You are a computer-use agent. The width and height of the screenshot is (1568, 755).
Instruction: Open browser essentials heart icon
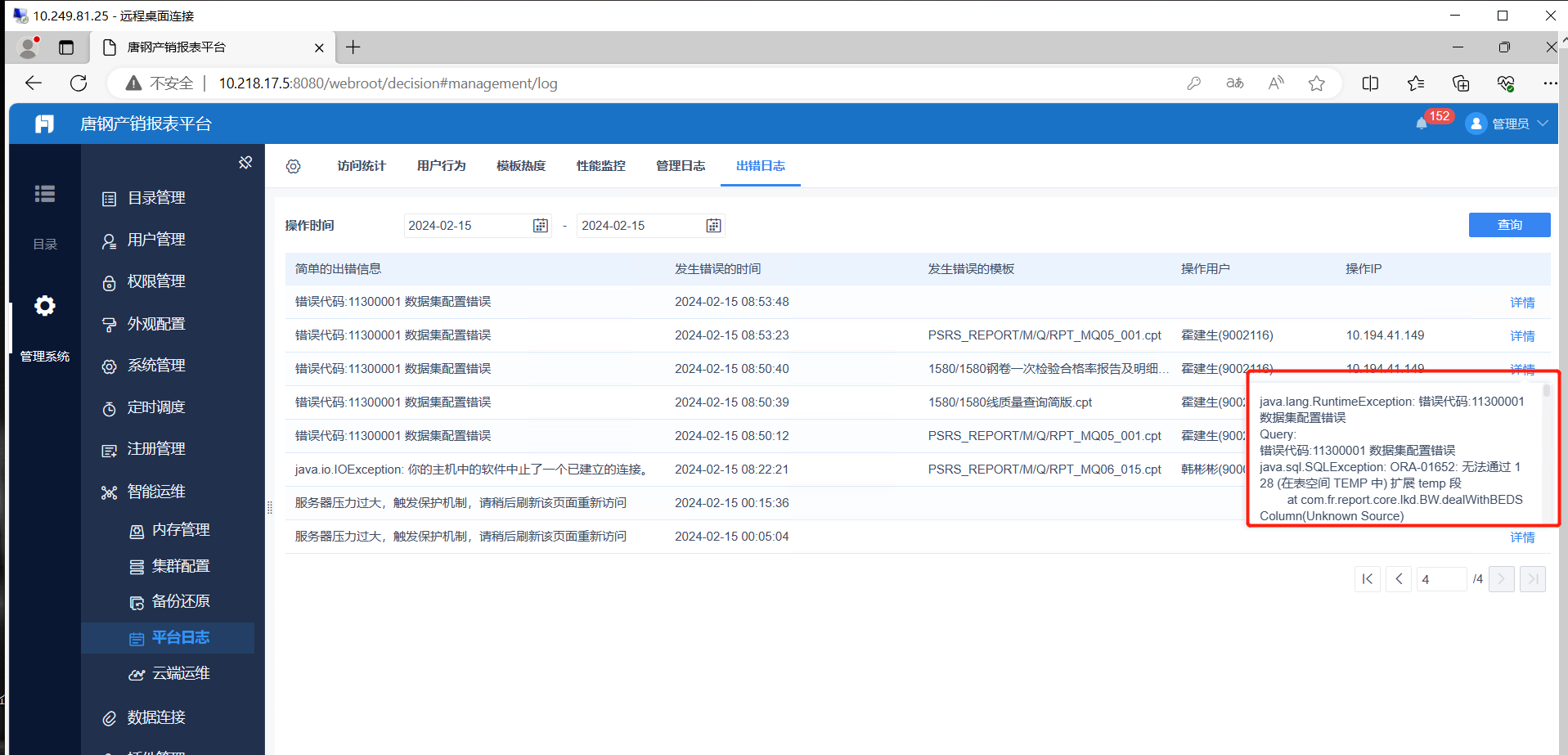pos(1506,83)
